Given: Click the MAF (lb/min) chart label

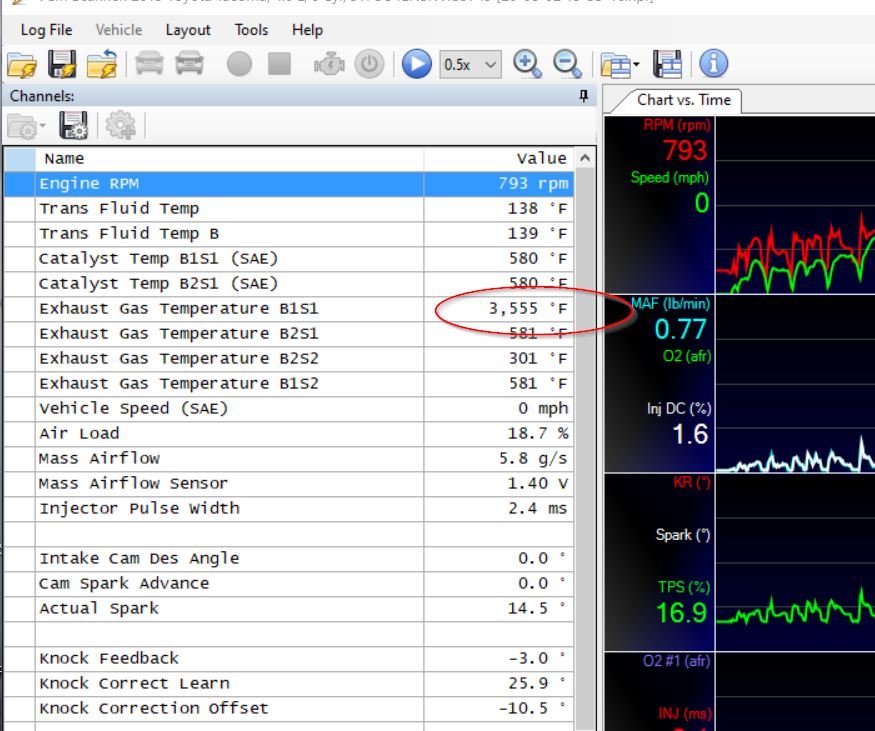Looking at the screenshot, I should click(671, 304).
